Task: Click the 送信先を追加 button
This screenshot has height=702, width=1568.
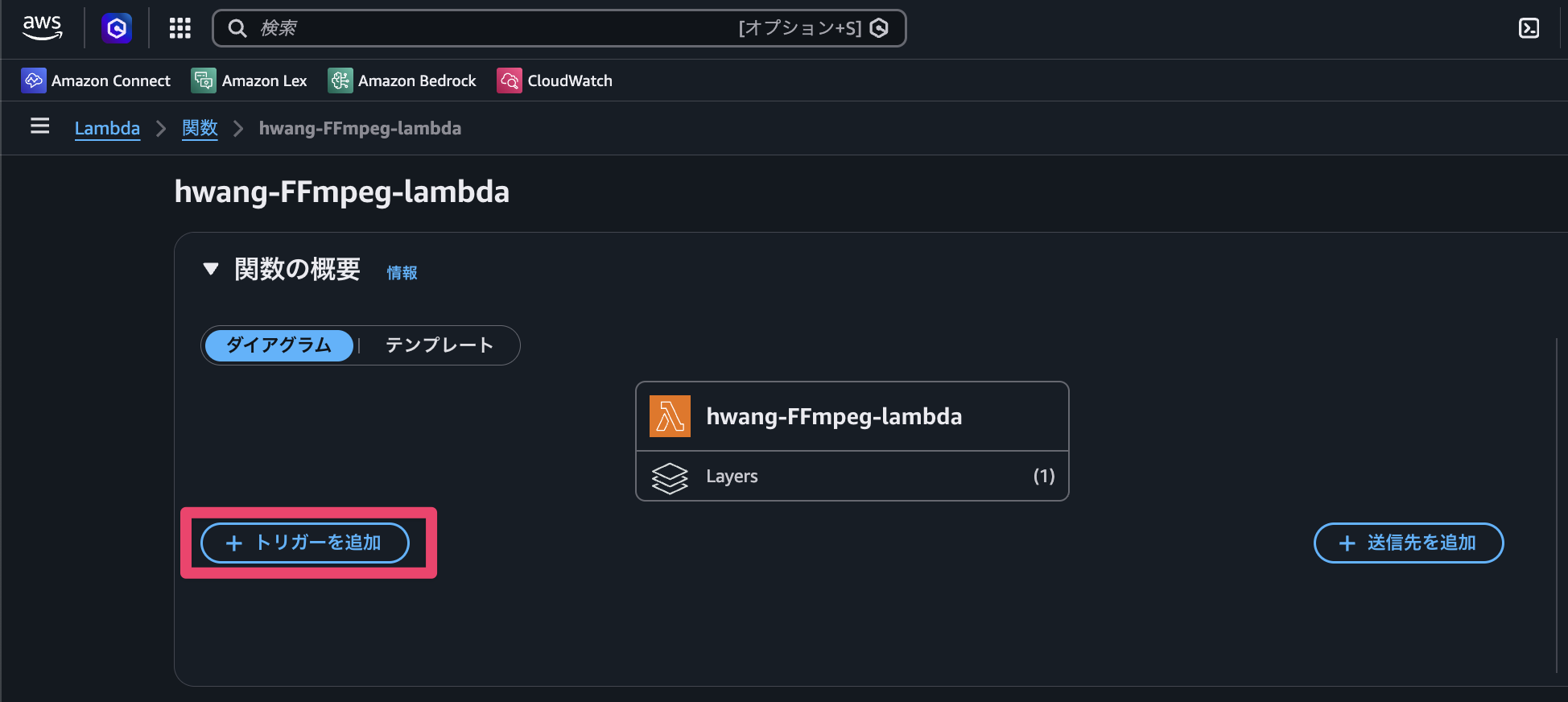Action: click(x=1408, y=543)
